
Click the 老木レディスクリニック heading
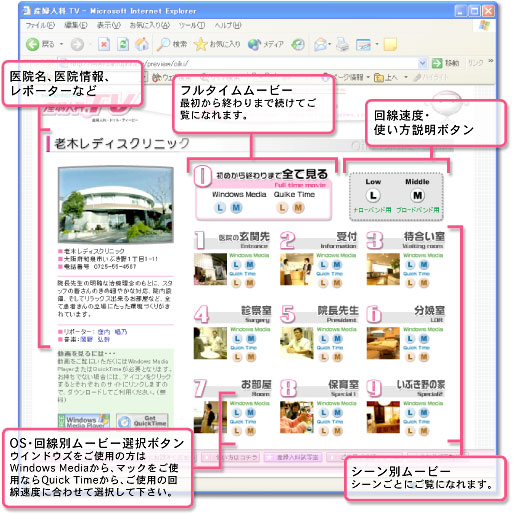pos(122,144)
